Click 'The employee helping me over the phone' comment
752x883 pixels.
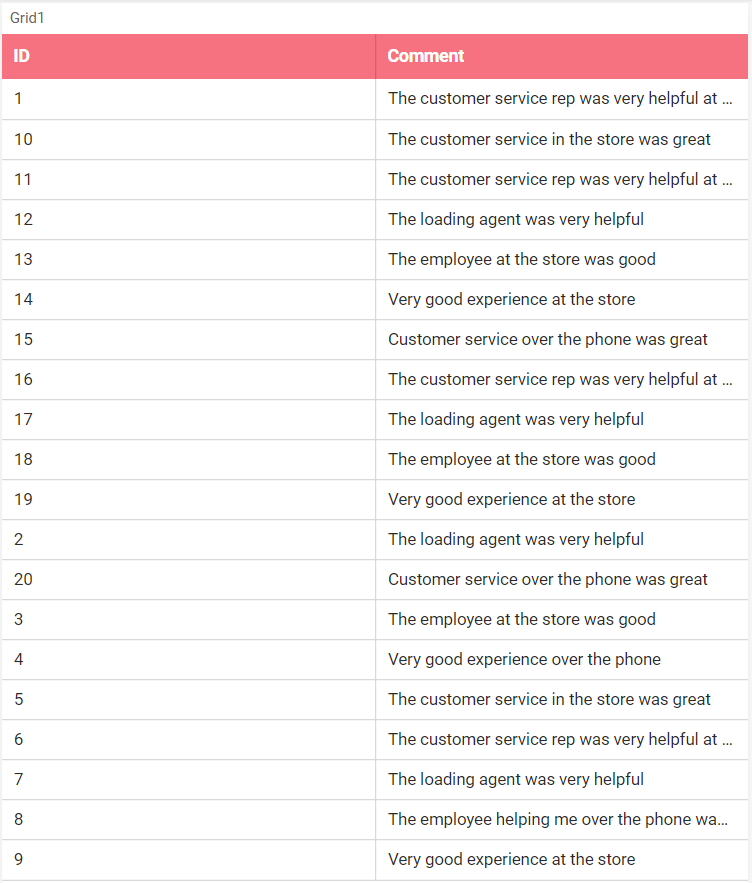pyautogui.click(x=558, y=819)
